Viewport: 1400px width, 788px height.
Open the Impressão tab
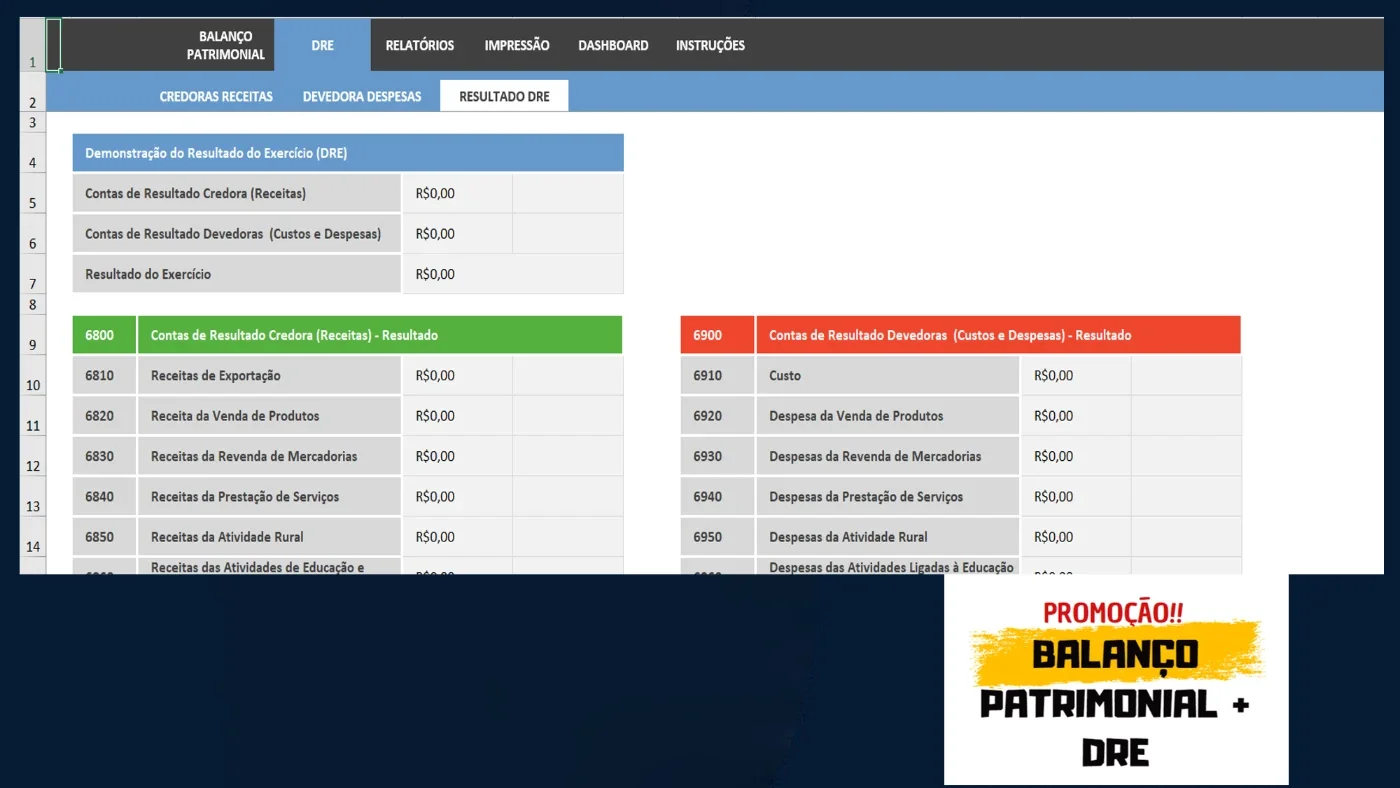(x=517, y=45)
